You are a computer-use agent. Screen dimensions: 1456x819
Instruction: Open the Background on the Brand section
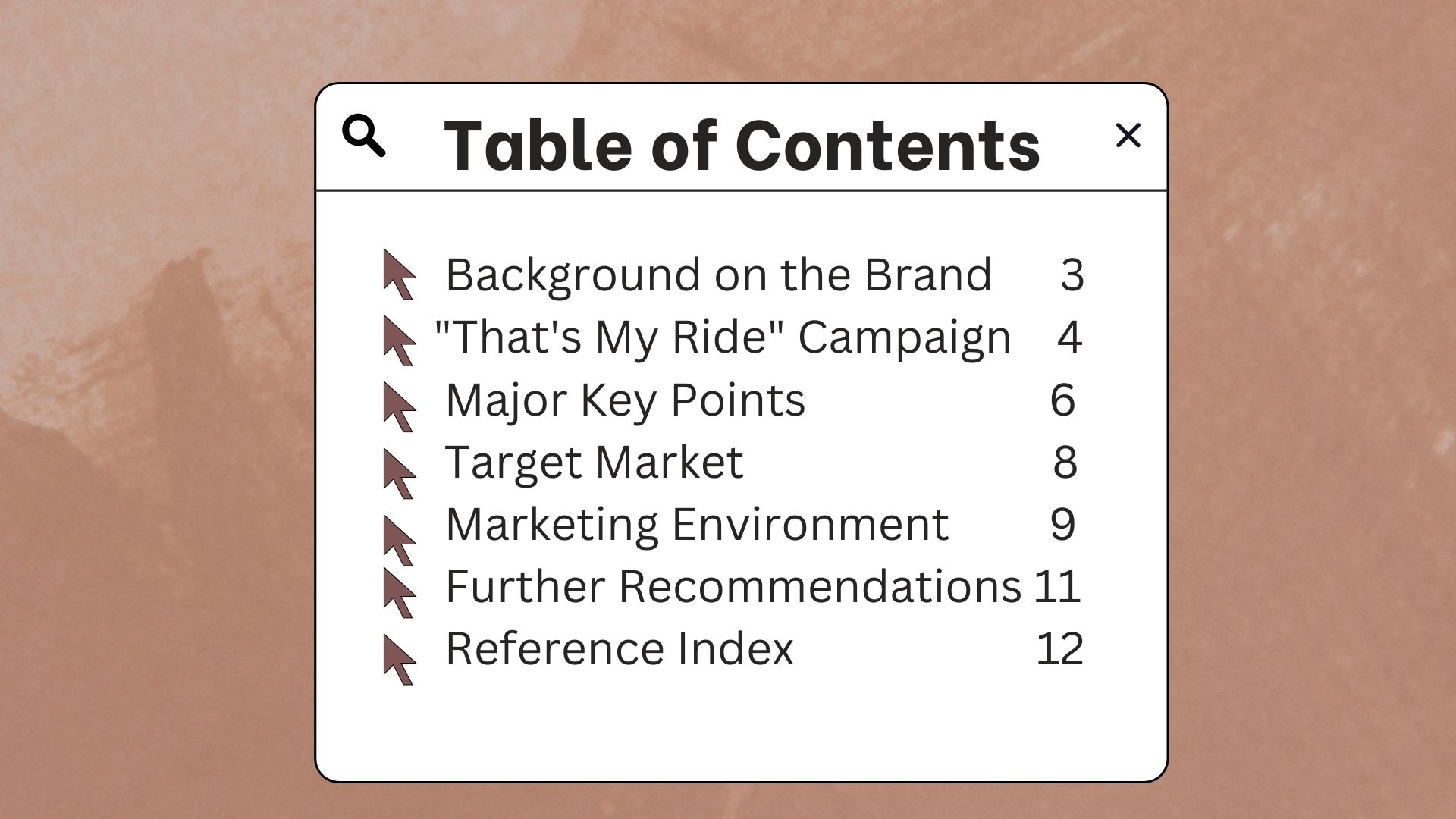click(x=718, y=275)
